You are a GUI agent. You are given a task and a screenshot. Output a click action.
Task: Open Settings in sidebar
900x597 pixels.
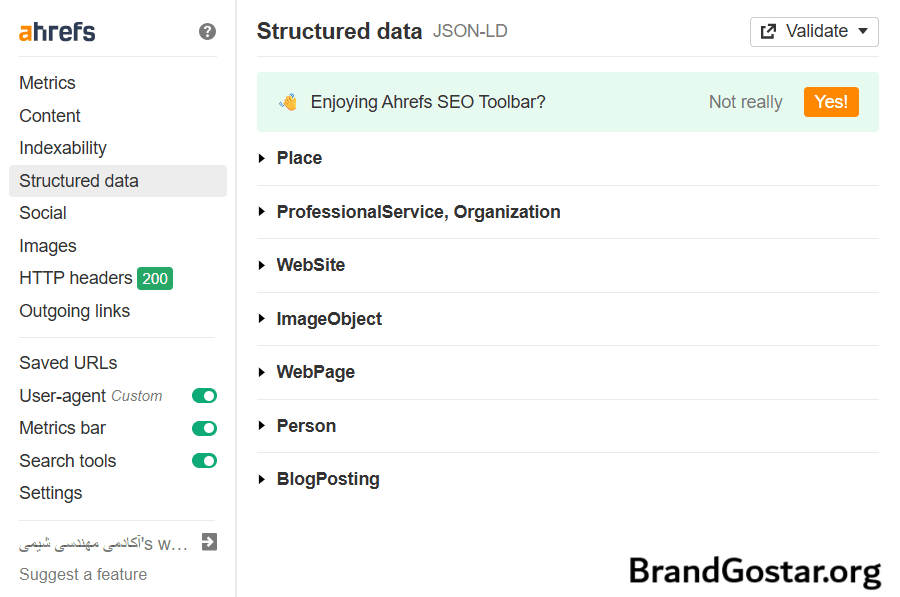tap(51, 493)
